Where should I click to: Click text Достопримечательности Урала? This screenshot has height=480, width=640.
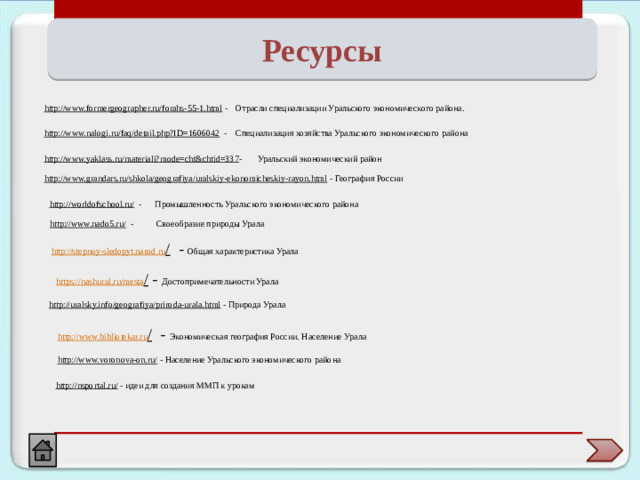tap(220, 282)
